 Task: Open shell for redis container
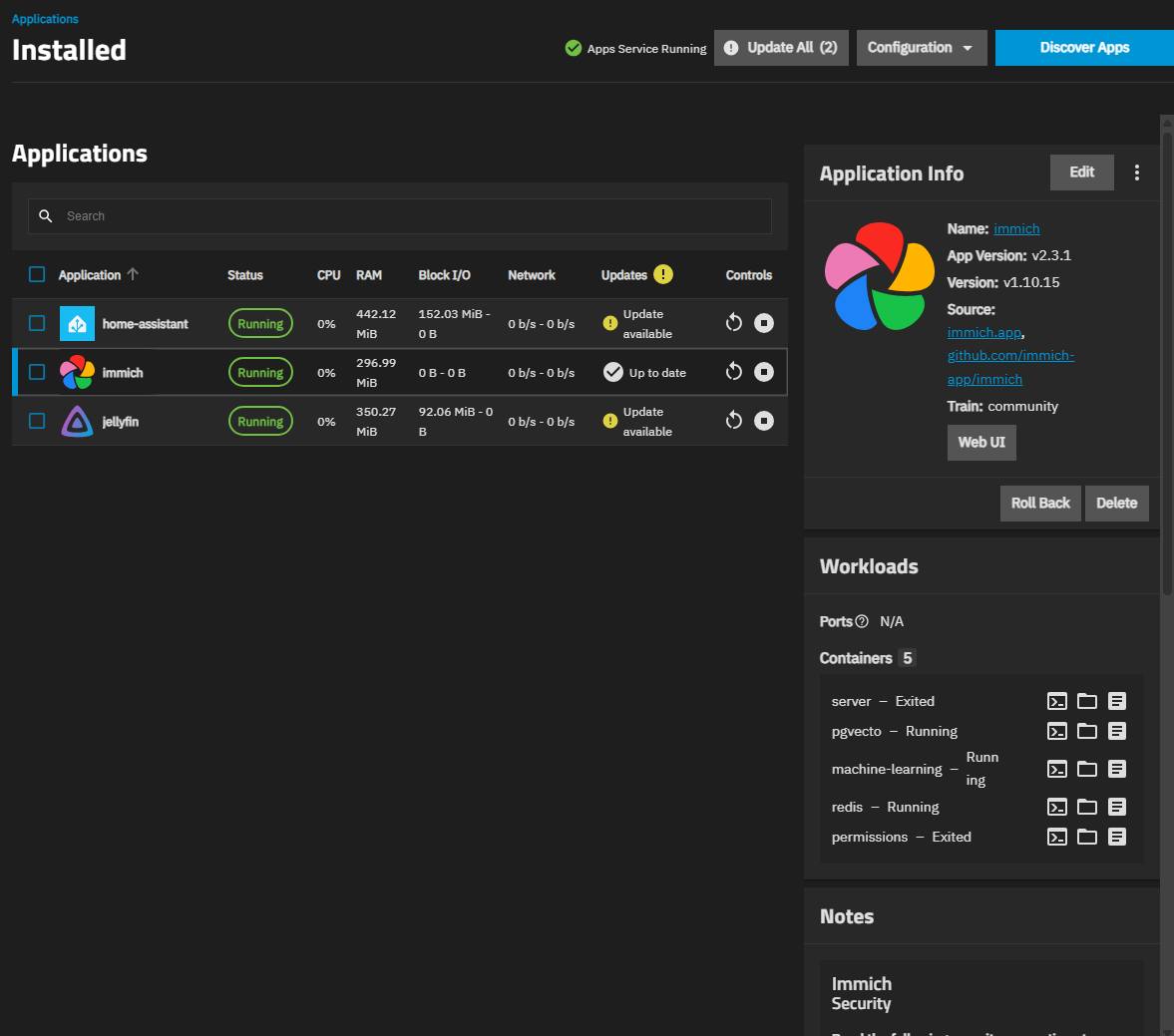click(x=1057, y=807)
